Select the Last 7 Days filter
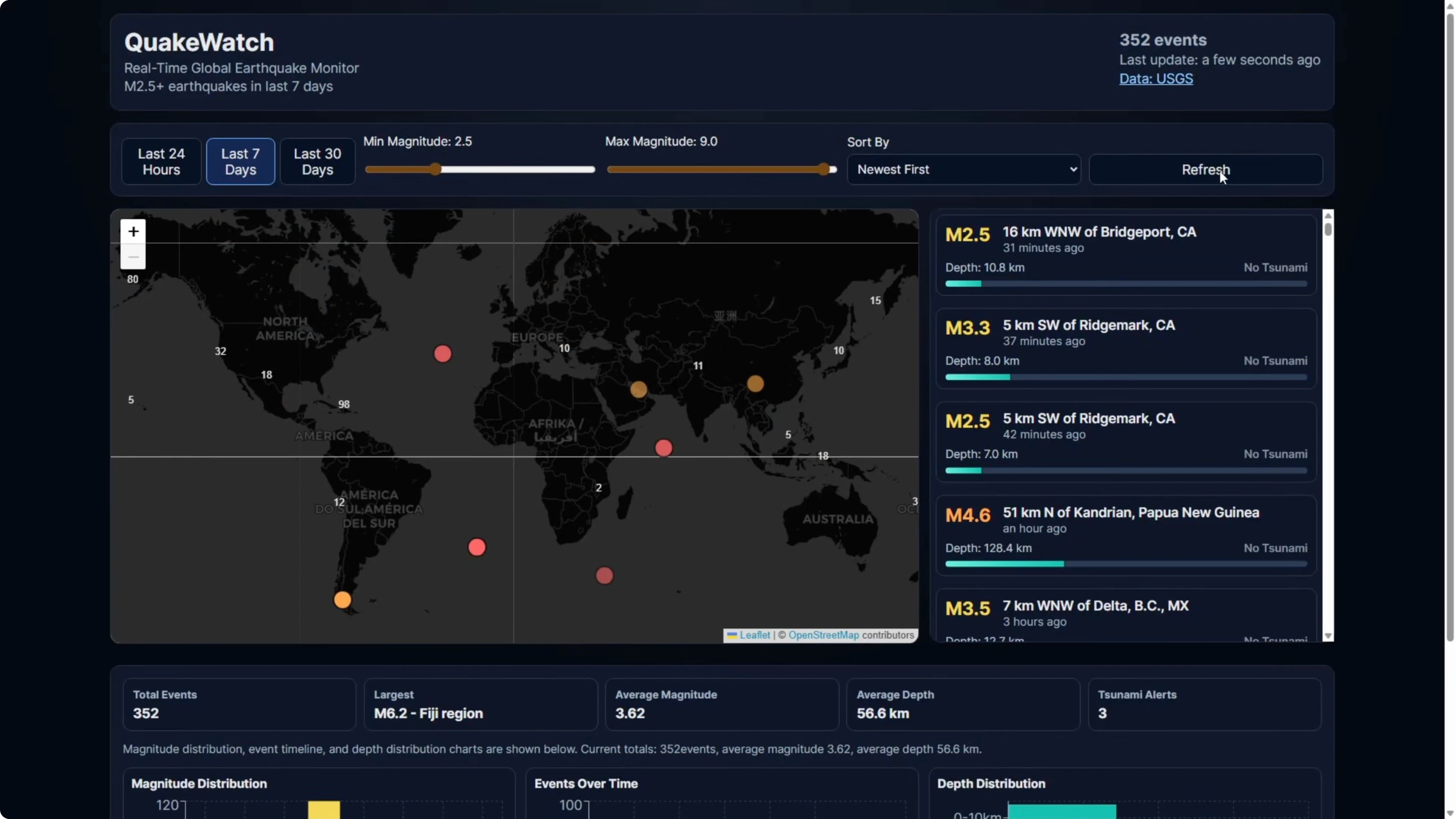Viewport: 1456px width, 819px height. click(x=240, y=162)
